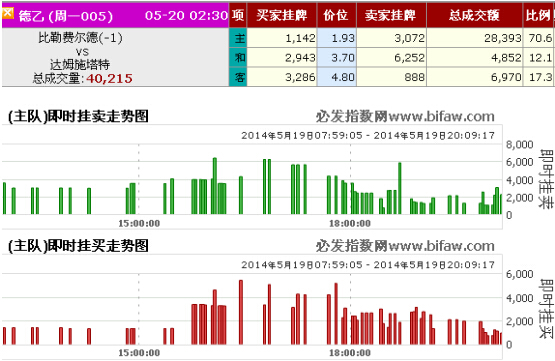Screen dimensions: 555x361
Task: Click the 达姆施塔特 team name
Action: coord(80,64)
